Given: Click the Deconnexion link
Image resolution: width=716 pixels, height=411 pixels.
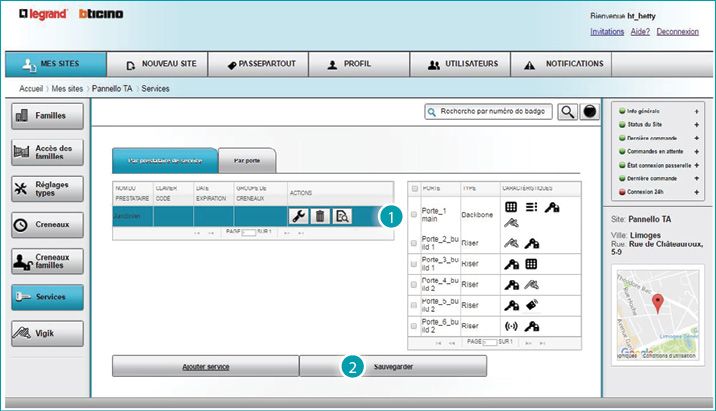Looking at the screenshot, I should pyautogui.click(x=678, y=32).
